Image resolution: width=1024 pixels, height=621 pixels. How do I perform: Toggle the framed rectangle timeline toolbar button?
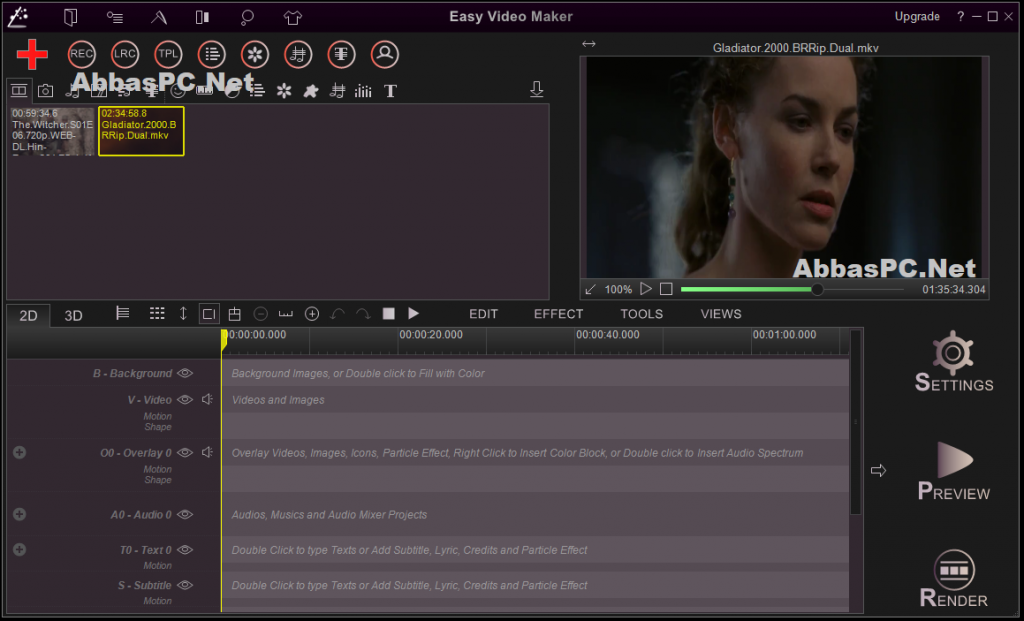209,314
